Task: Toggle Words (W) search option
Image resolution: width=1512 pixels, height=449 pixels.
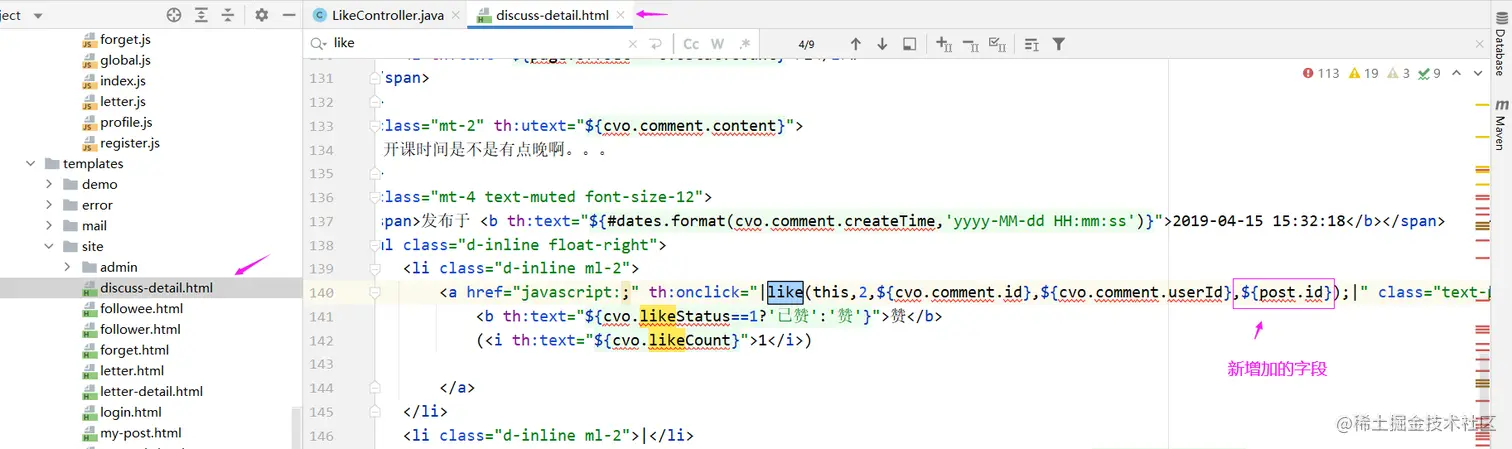Action: (717, 44)
